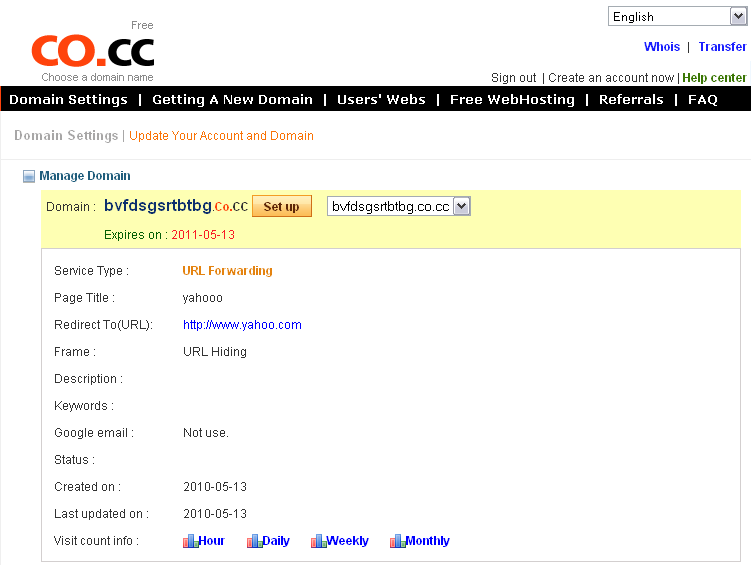The height and width of the screenshot is (565, 751).
Task: Click the Update Your Account and Domain link
Action: 221,136
